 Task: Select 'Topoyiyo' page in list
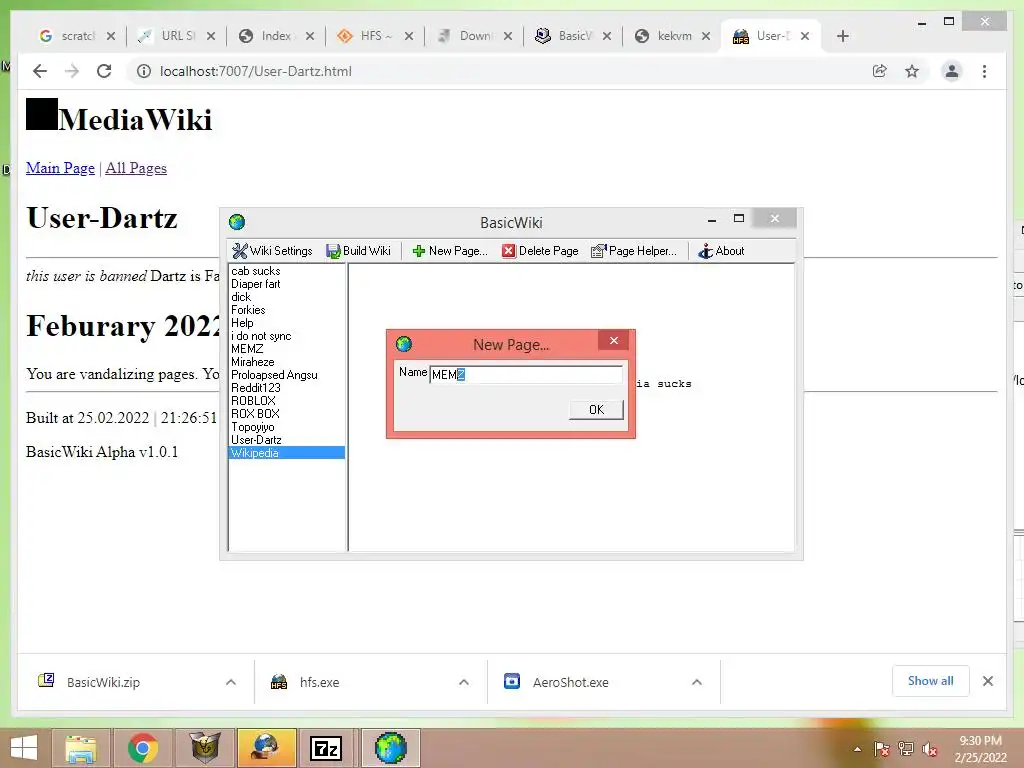253,427
